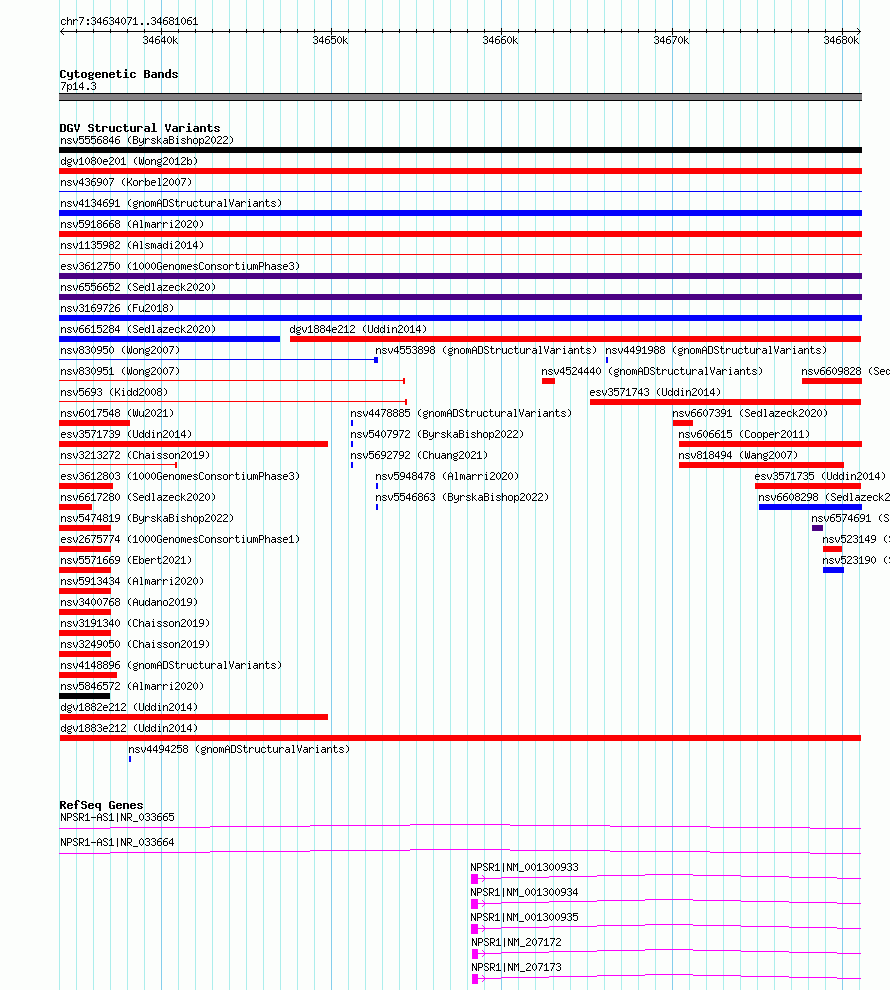Click blue bar under nsv6608298 label

[810, 507]
